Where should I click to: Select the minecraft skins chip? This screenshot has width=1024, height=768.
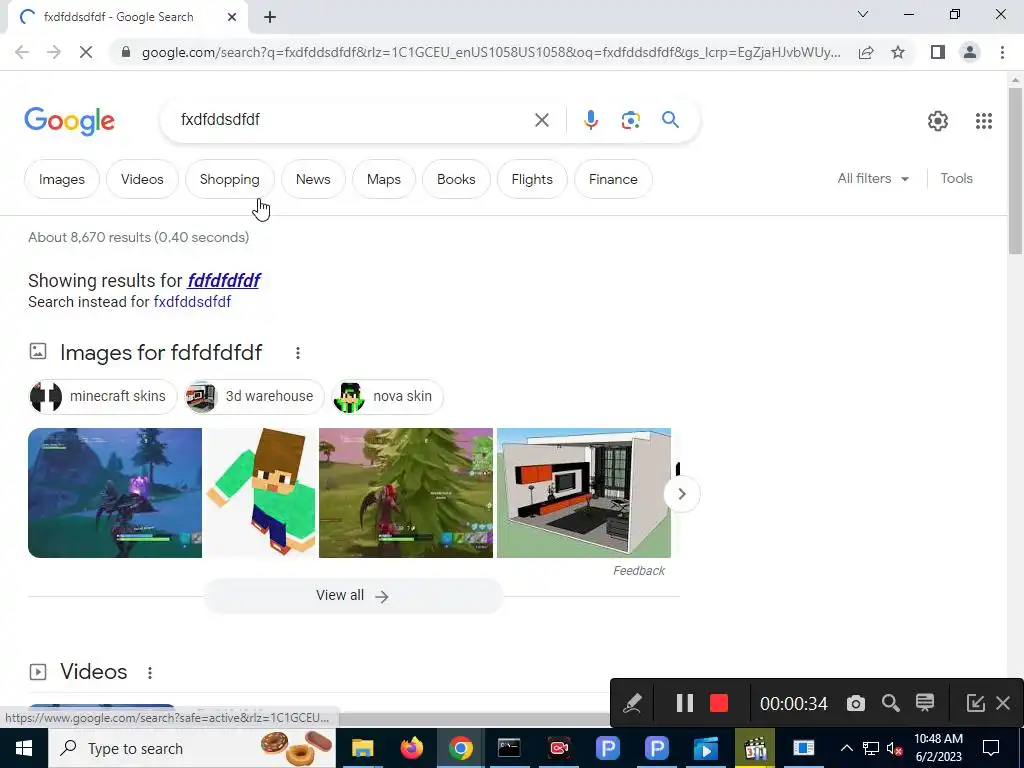click(x=103, y=396)
